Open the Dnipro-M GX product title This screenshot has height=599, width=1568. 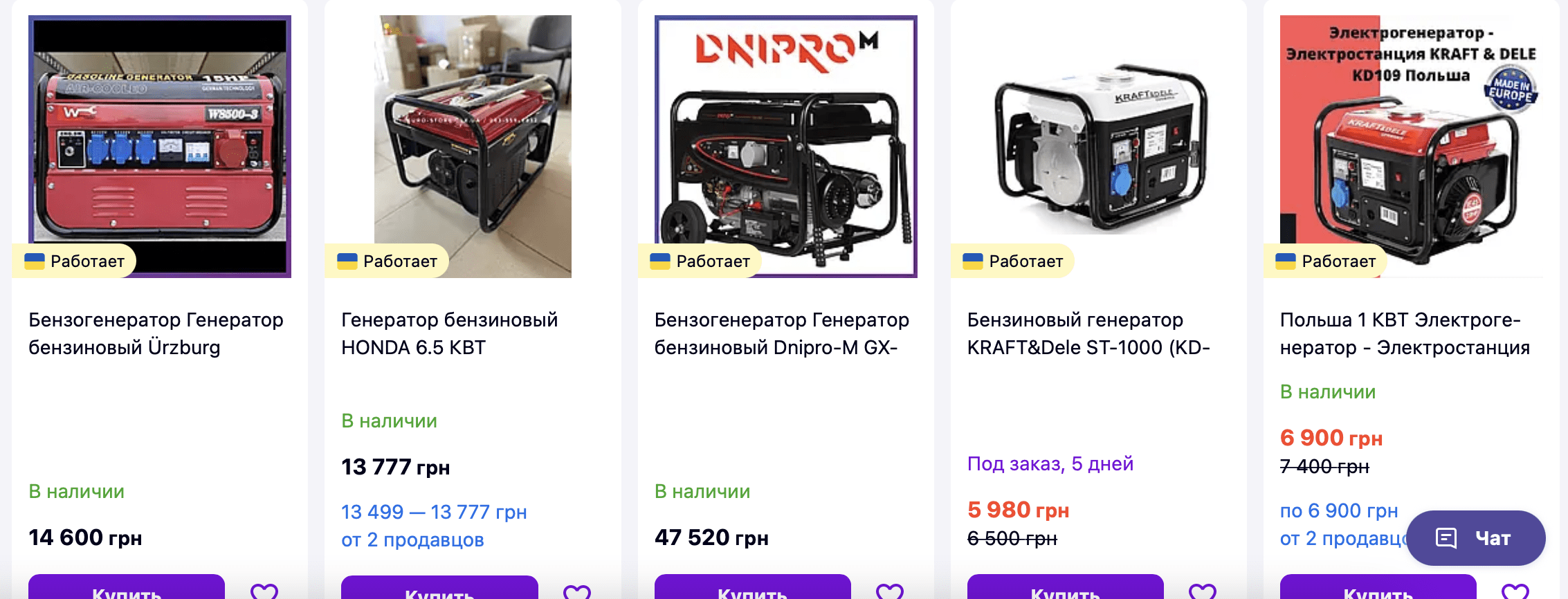point(782,333)
